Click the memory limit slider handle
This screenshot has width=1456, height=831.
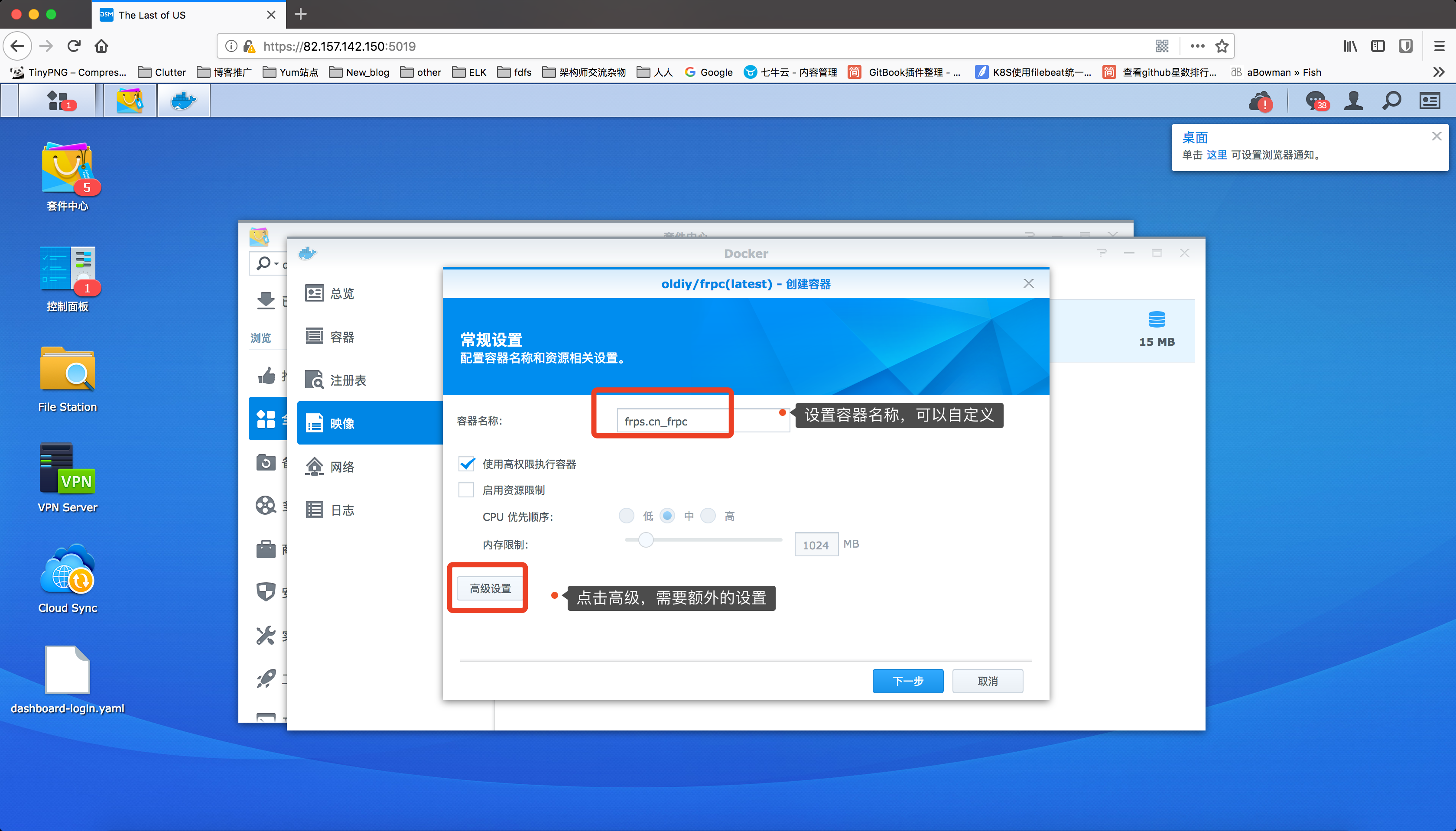[x=646, y=540]
